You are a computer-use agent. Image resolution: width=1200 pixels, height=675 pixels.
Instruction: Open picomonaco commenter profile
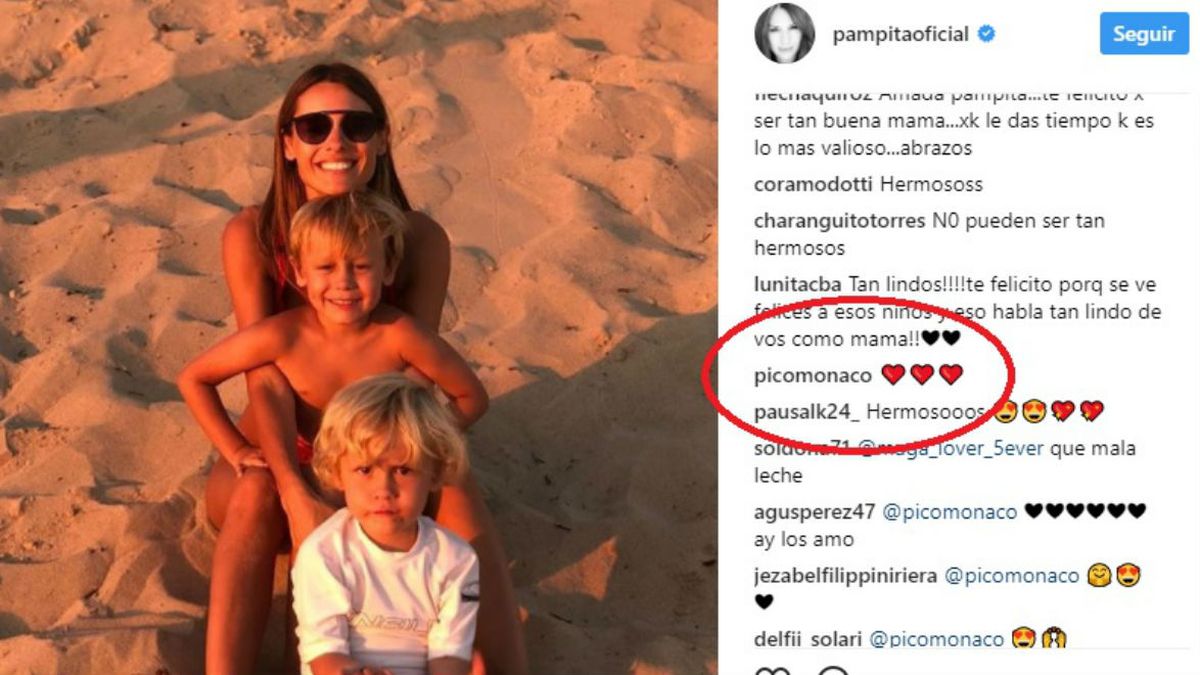(x=813, y=376)
